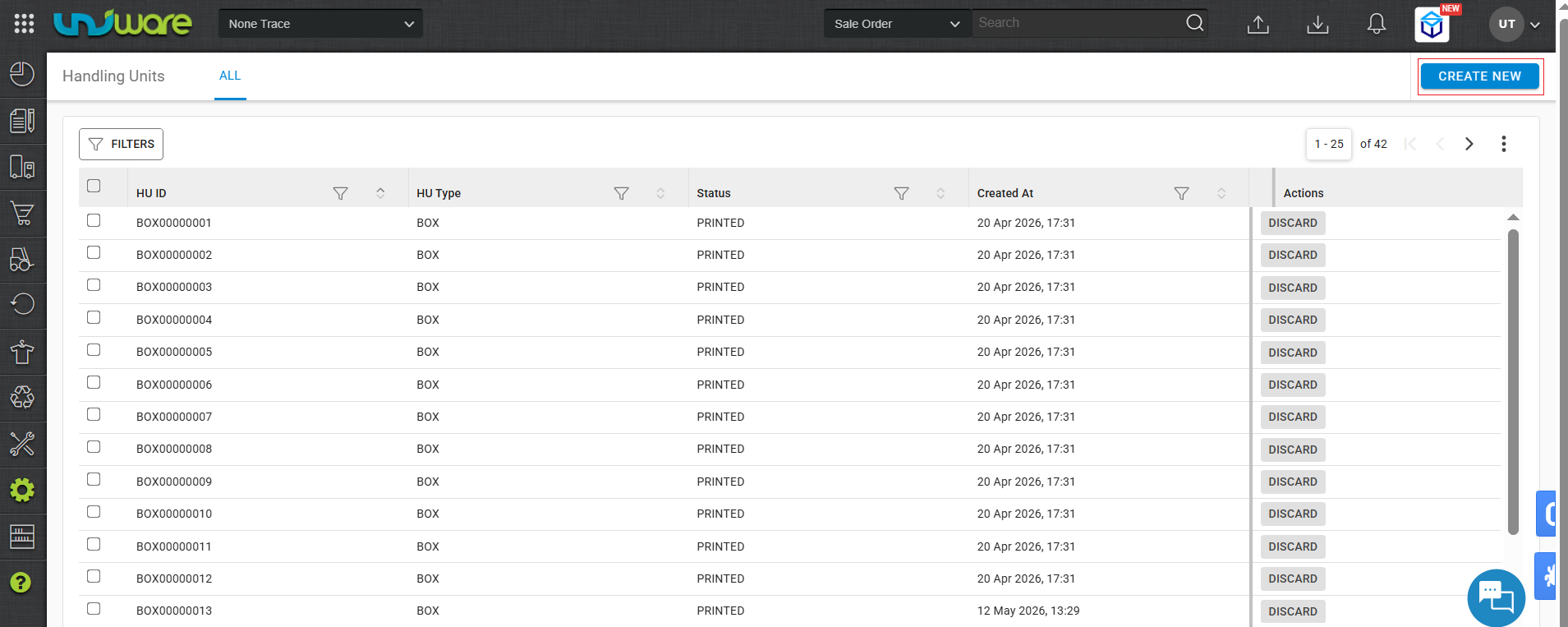Screen dimensions: 1568x627
Task: Open the shirt sidebar icon
Action: point(22,352)
